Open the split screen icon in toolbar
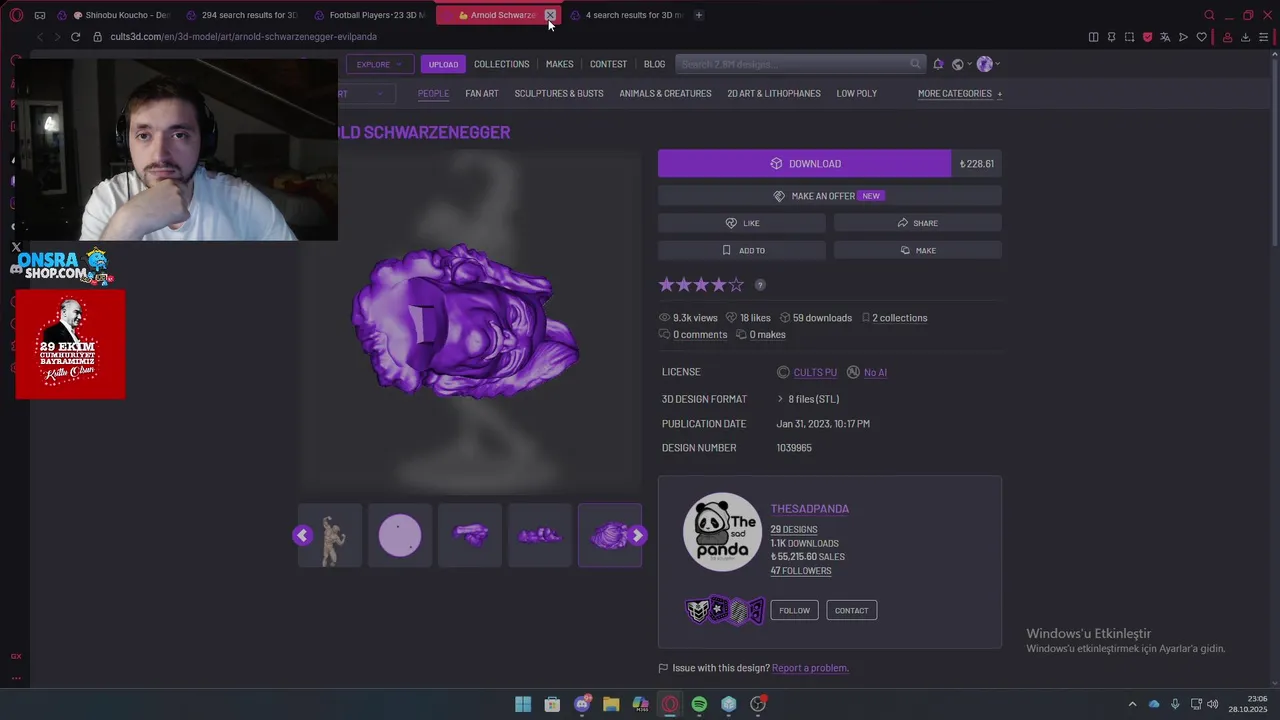The height and width of the screenshot is (720, 1280). pyautogui.click(x=1093, y=37)
